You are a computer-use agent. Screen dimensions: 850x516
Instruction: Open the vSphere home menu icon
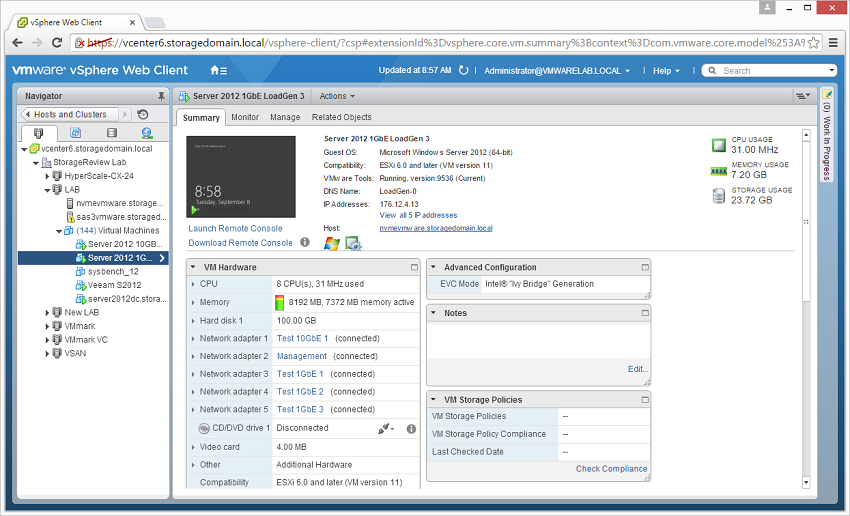[218, 70]
